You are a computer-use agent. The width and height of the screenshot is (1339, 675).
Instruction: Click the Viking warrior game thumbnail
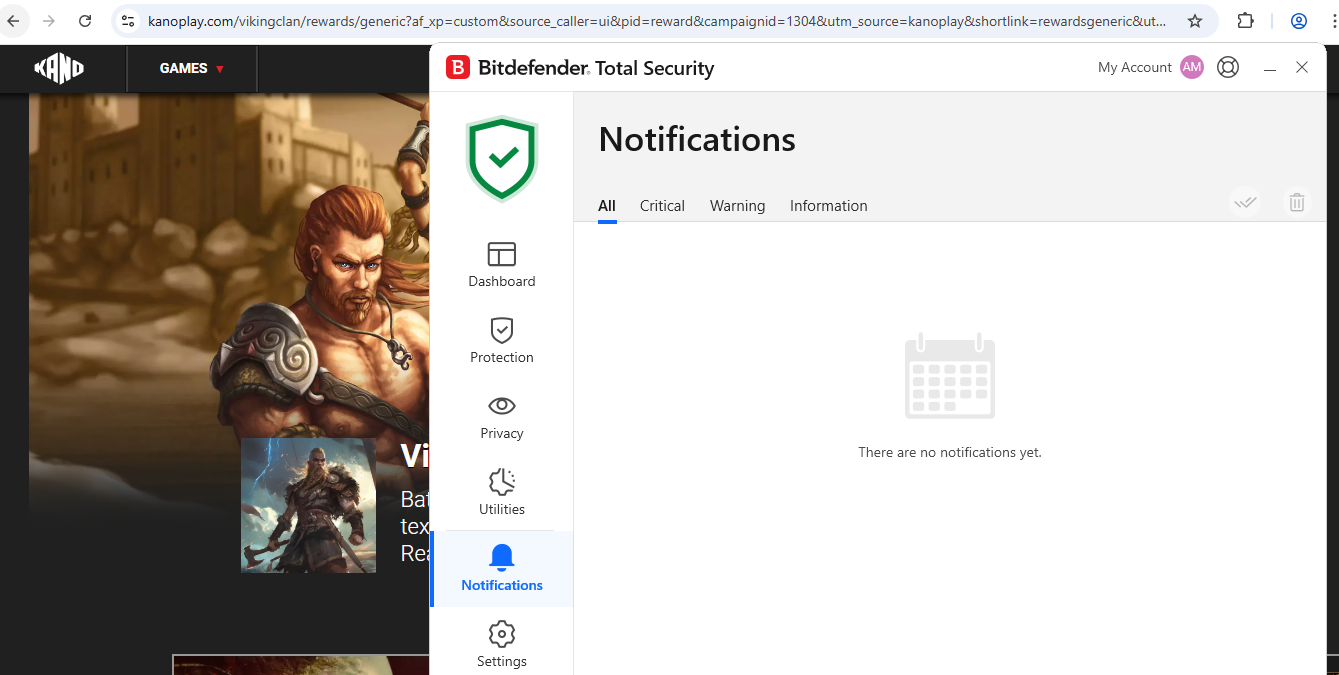point(309,505)
